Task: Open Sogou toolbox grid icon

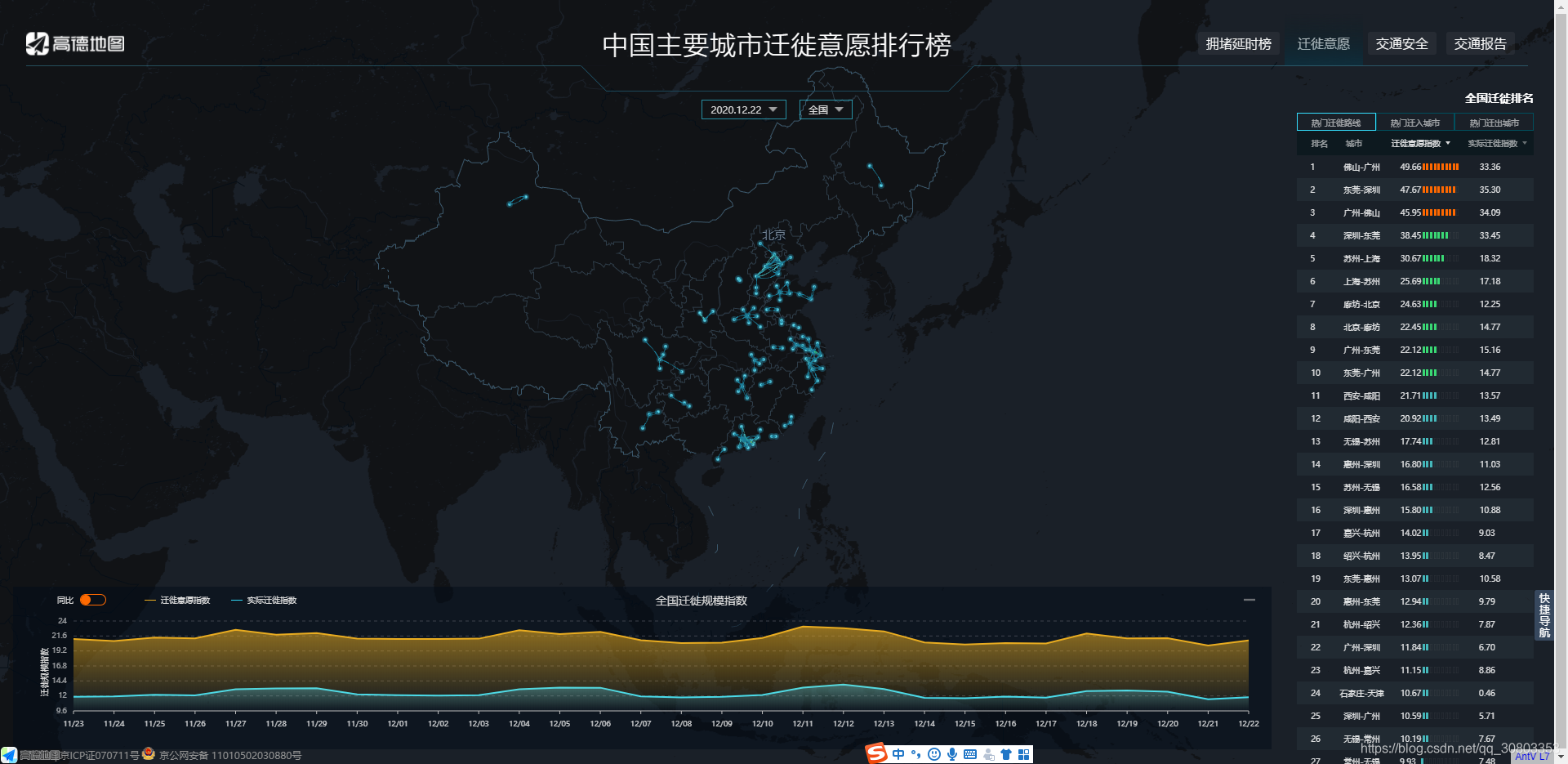Action: [1023, 754]
